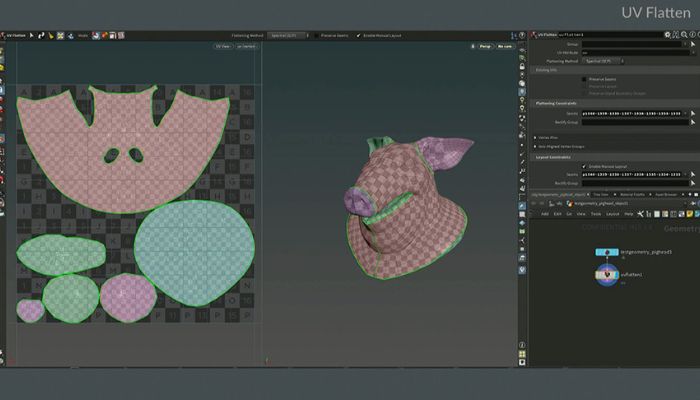Click the Persp camera button in viewport
Image resolution: width=700 pixels, height=400 pixels.
[x=485, y=46]
